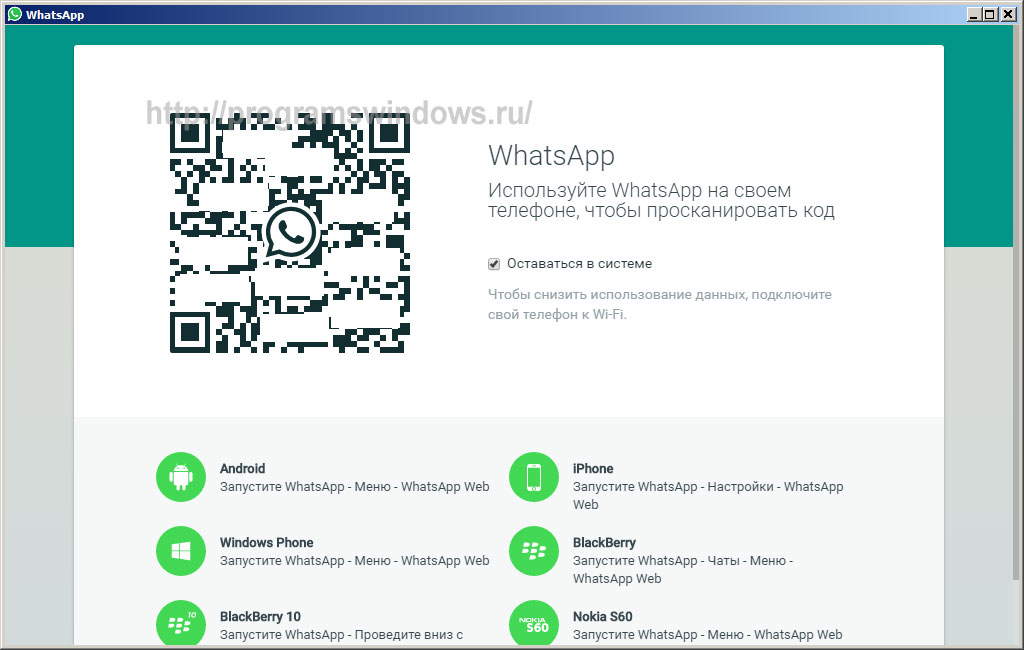This screenshot has width=1024, height=650.
Task: Click Android instruction 'Запустите WhatsApp - Меню'
Action: [355, 487]
